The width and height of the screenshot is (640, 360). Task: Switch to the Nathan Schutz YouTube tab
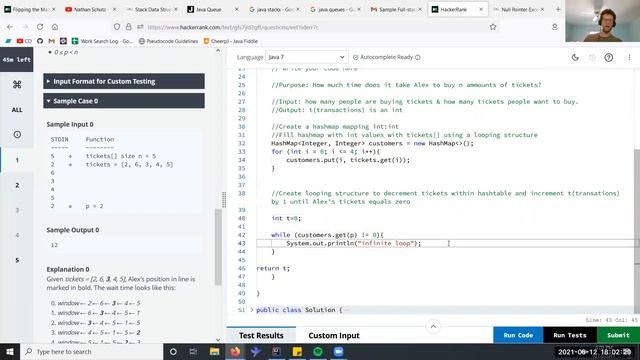coord(90,9)
